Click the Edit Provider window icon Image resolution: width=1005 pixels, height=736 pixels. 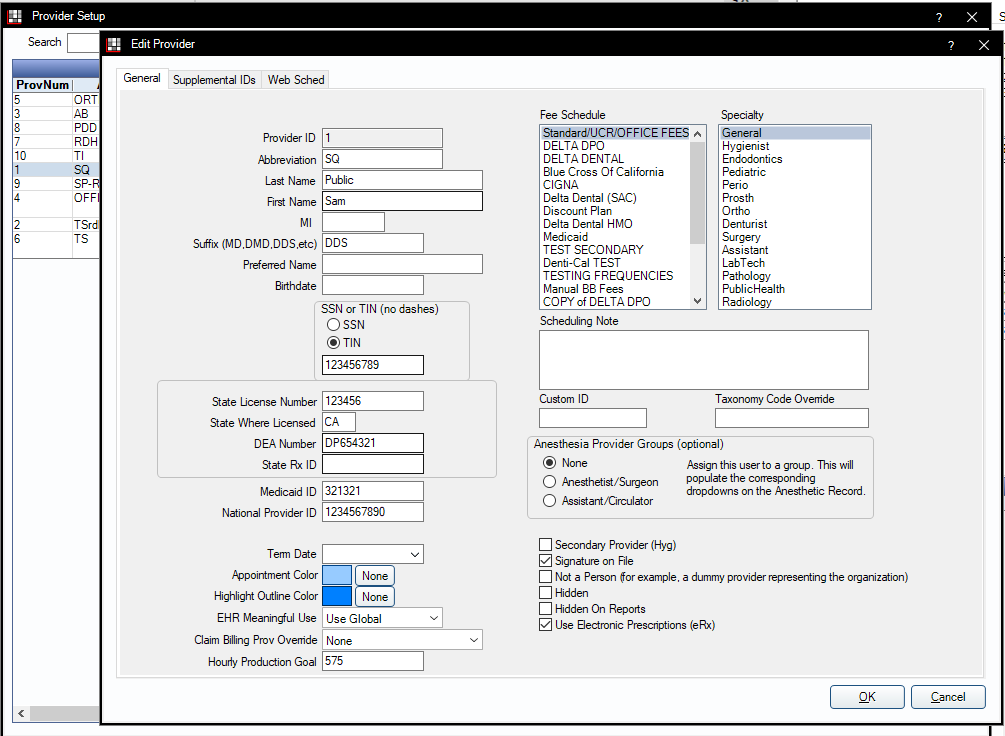click(x=114, y=44)
